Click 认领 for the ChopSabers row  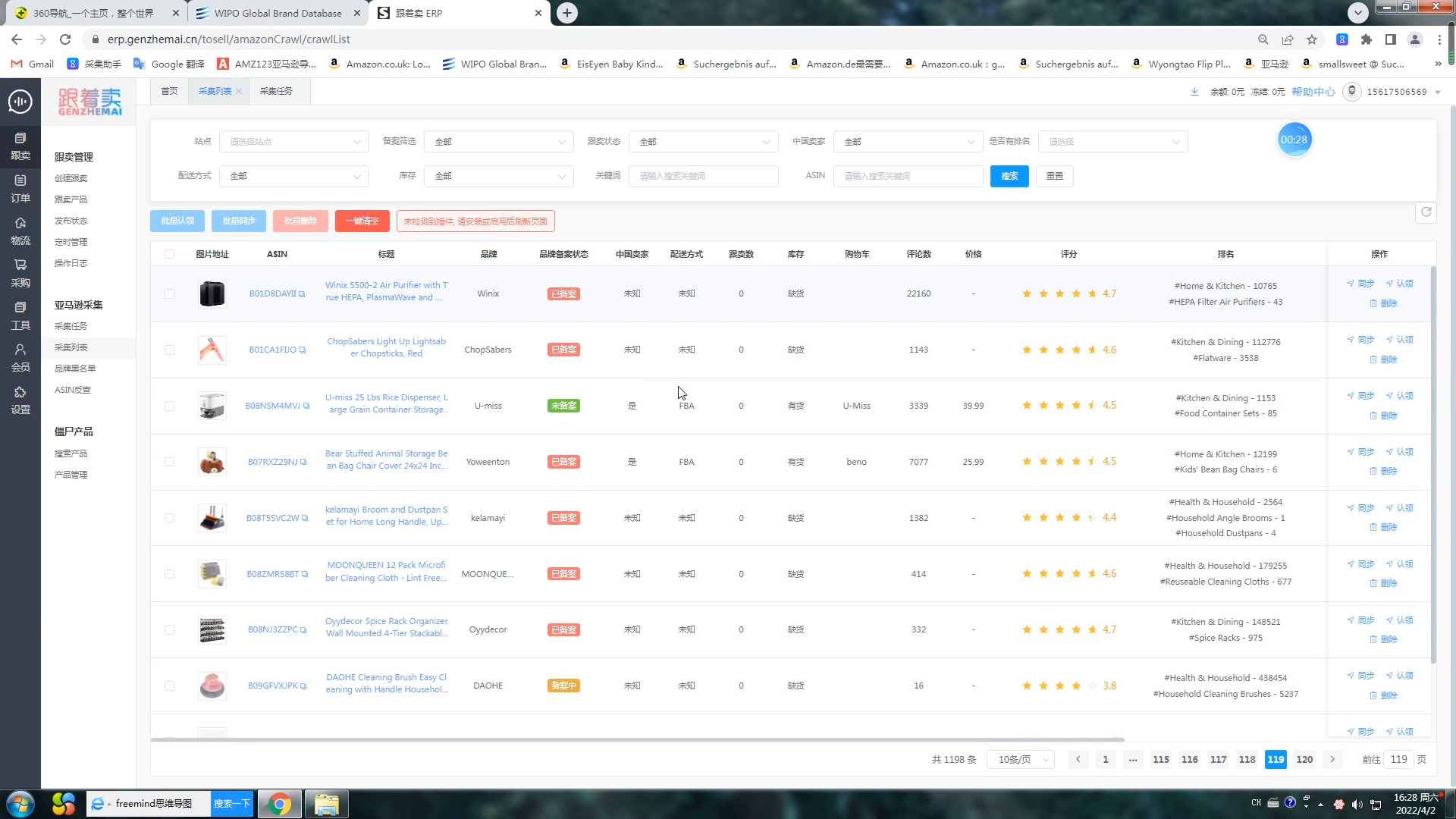pyautogui.click(x=1399, y=340)
